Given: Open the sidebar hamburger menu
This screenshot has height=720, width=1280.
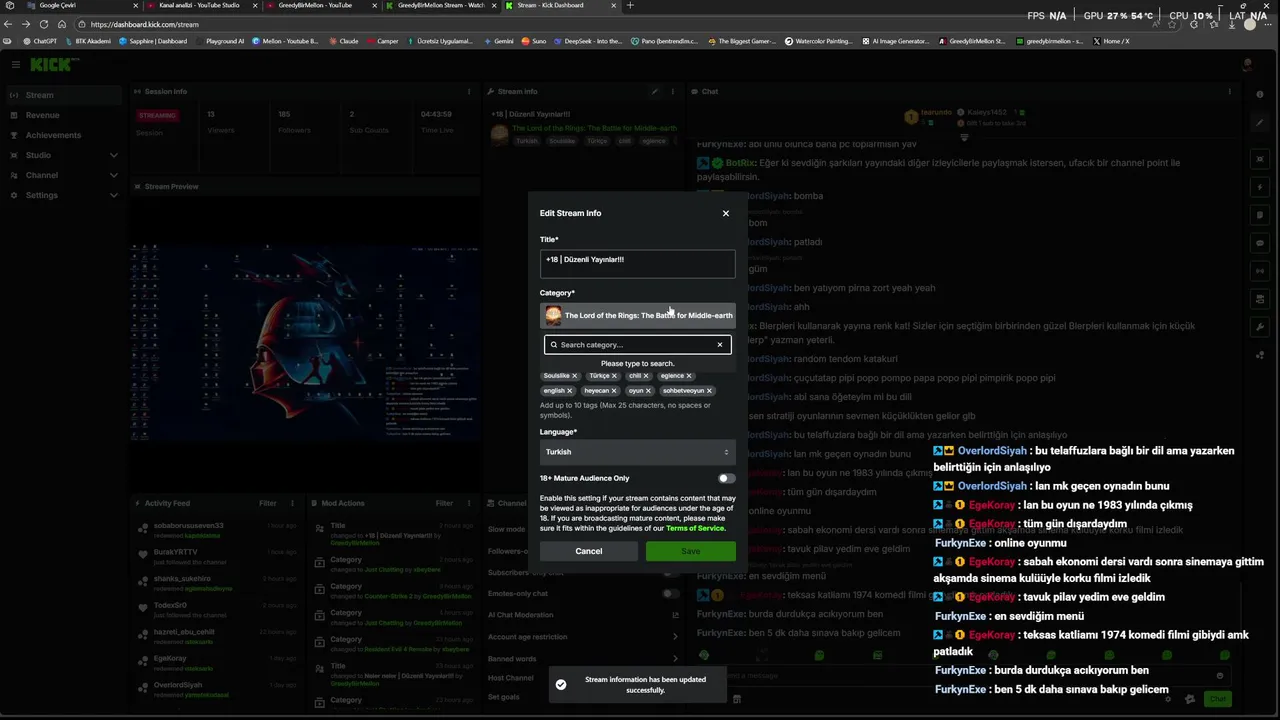Looking at the screenshot, I should click(16, 64).
